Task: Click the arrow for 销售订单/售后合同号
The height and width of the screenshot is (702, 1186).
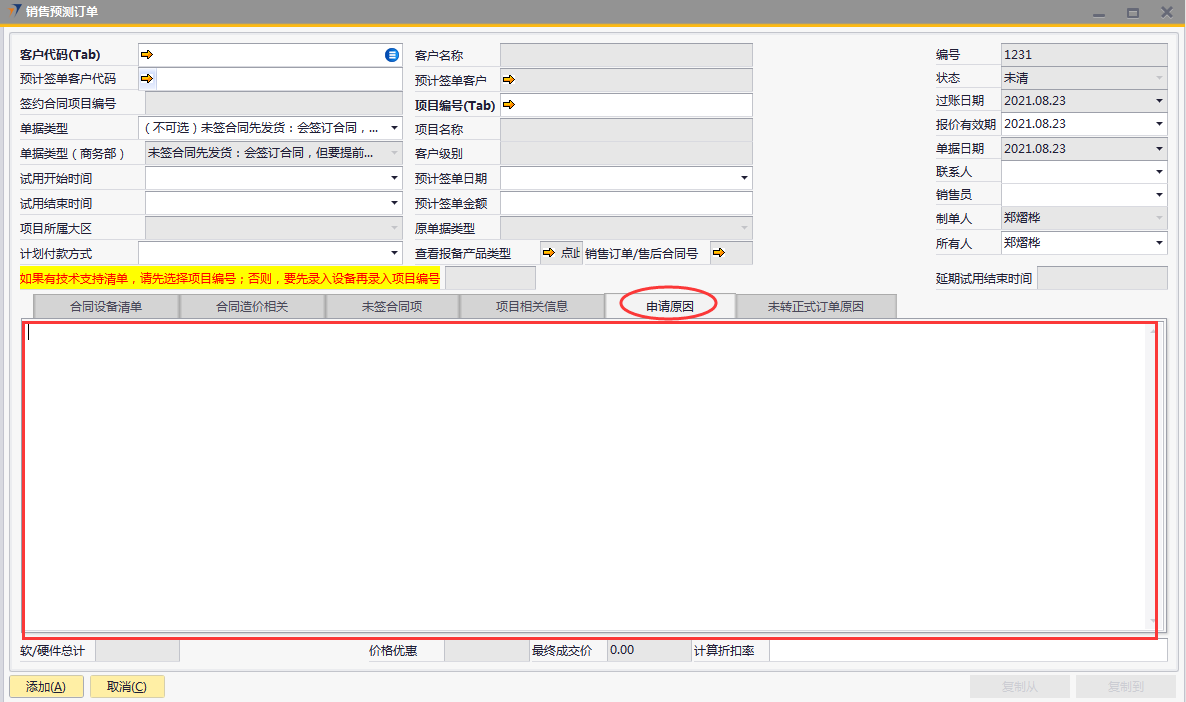Action: pos(717,253)
